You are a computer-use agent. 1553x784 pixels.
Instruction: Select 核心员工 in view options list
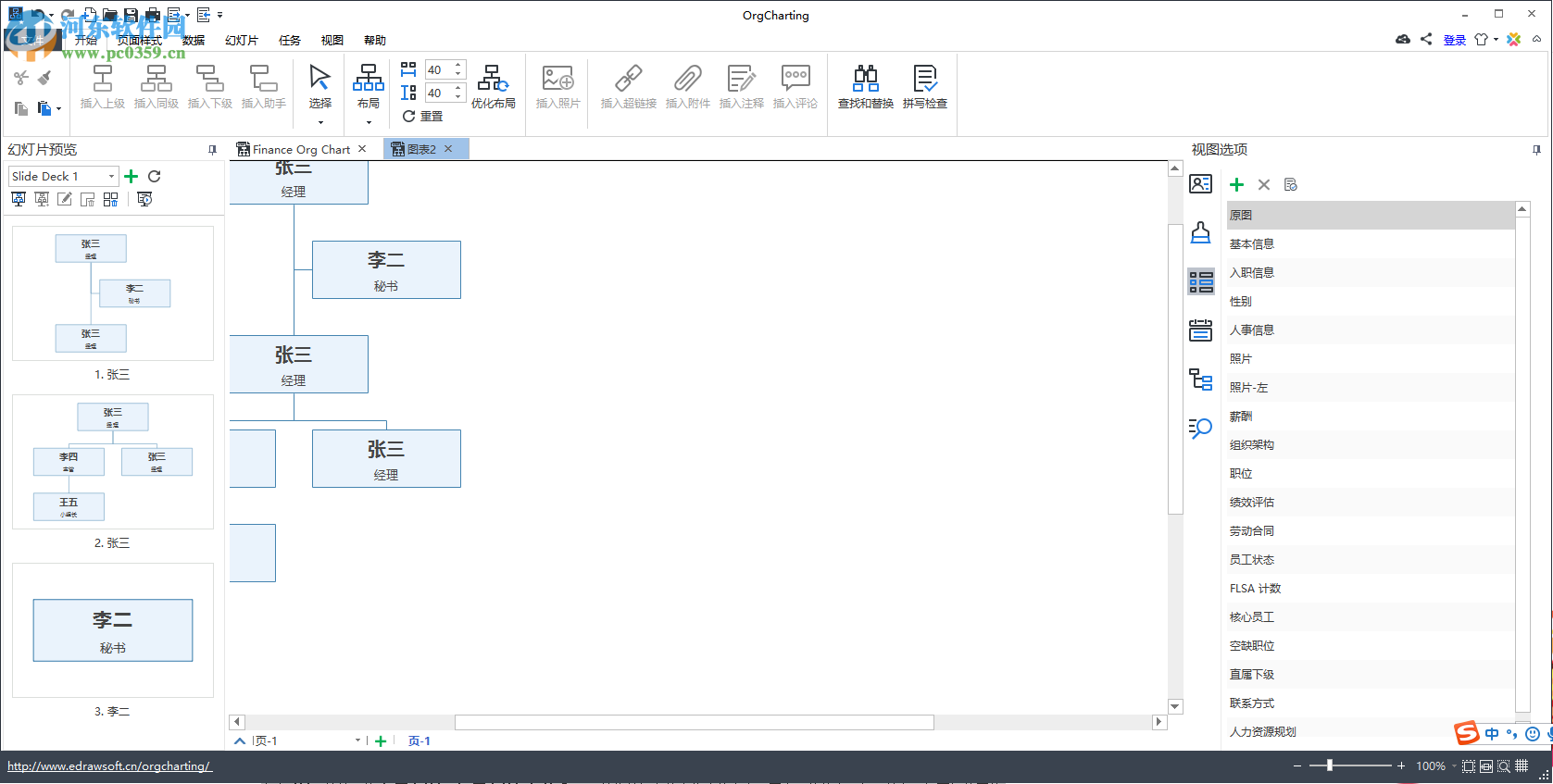click(1371, 617)
